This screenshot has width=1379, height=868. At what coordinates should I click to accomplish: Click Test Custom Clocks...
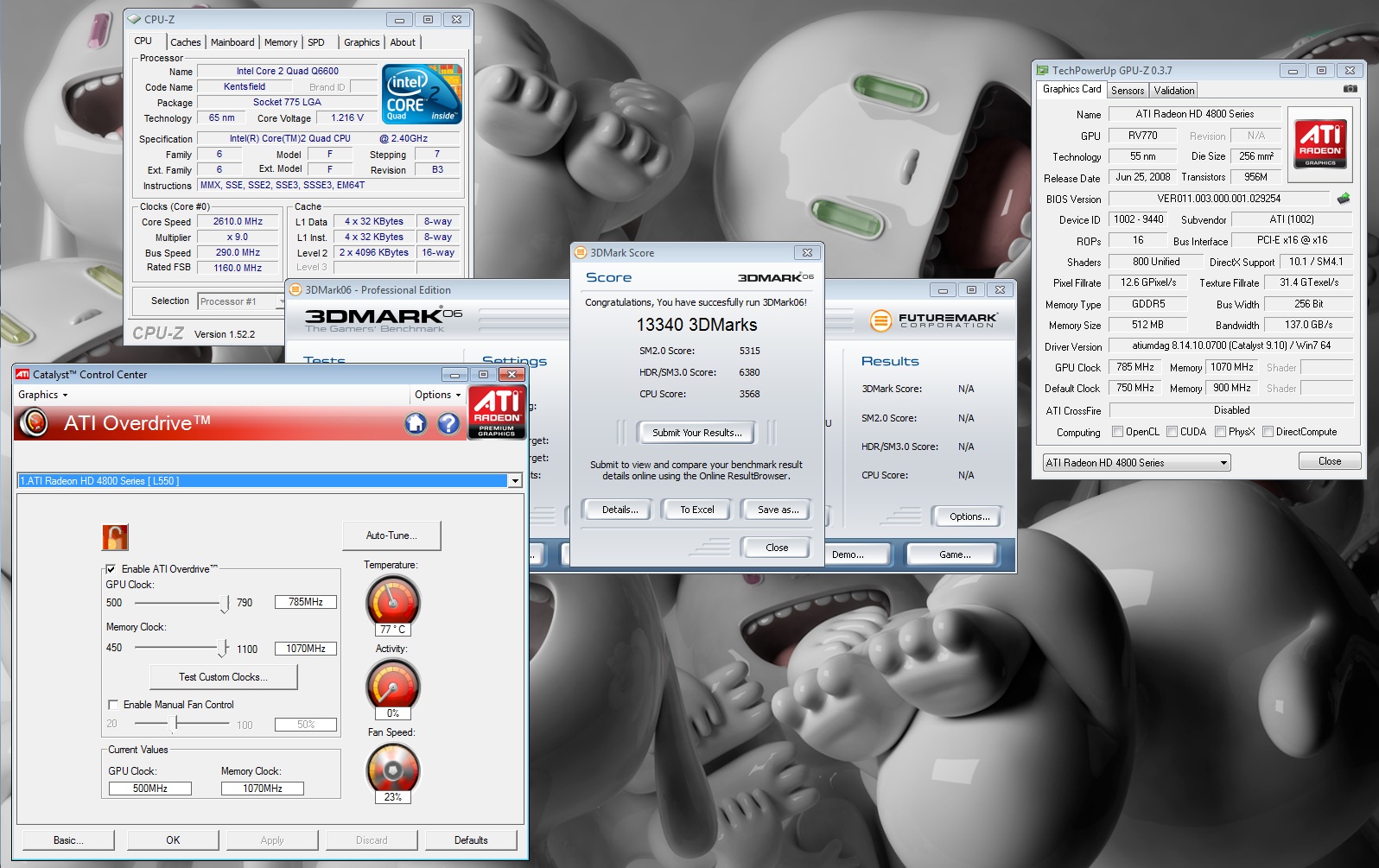tap(224, 677)
